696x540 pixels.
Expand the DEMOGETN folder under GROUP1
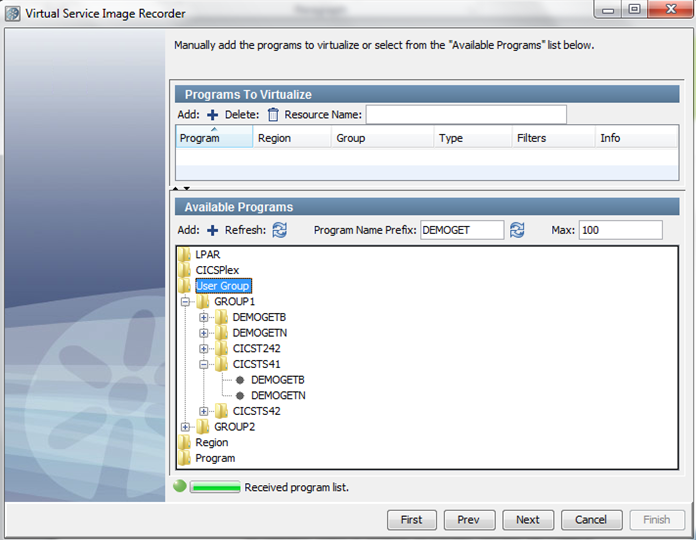[x=203, y=333]
